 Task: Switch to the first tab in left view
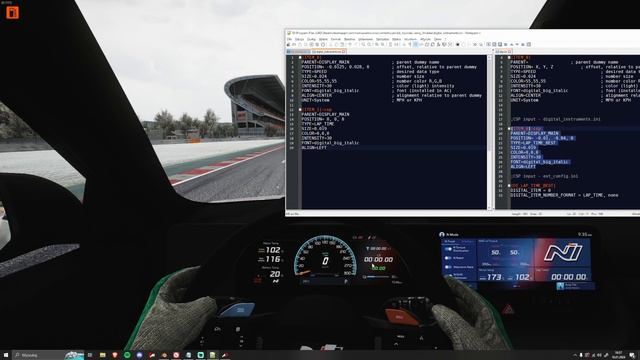[x=298, y=52]
